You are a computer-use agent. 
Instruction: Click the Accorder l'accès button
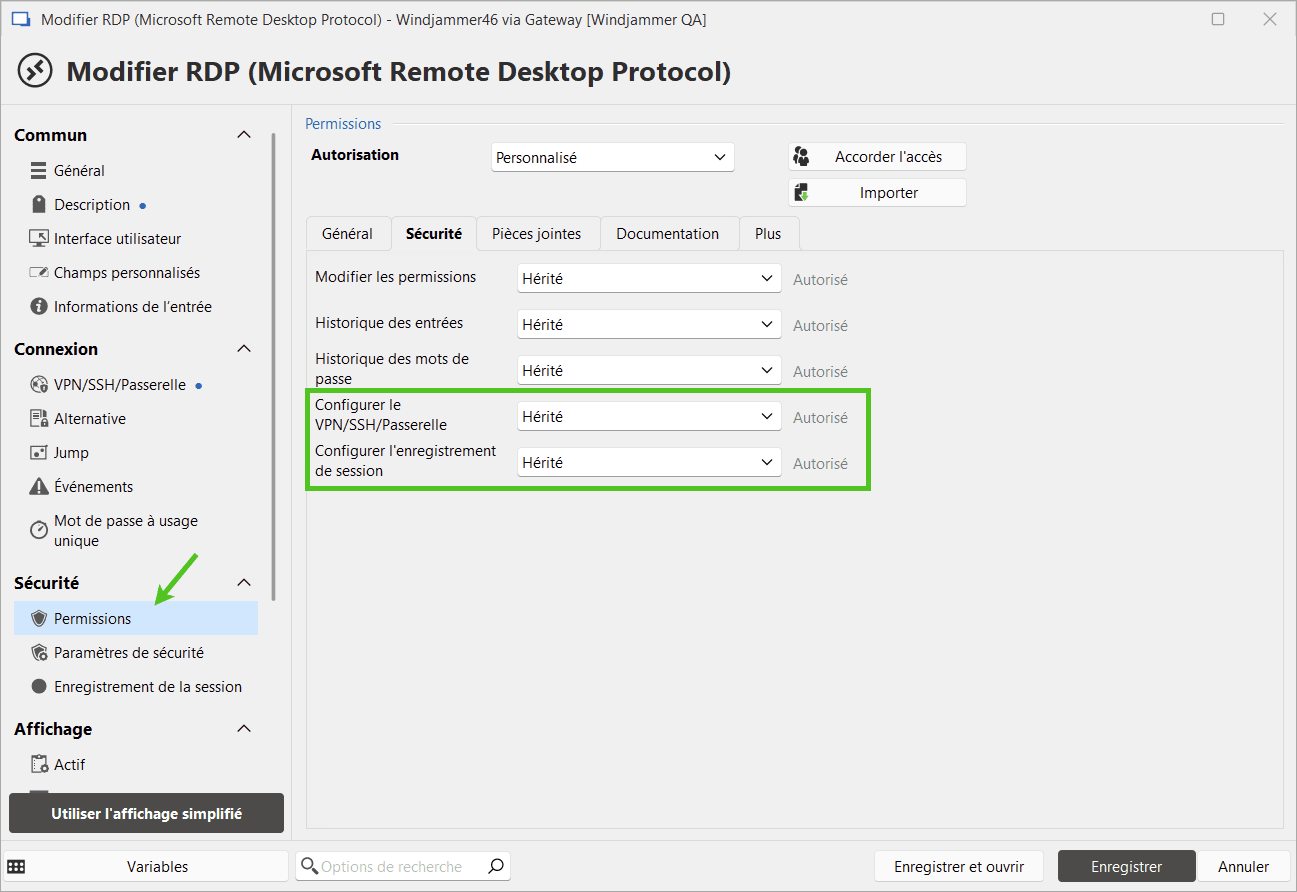[877, 157]
